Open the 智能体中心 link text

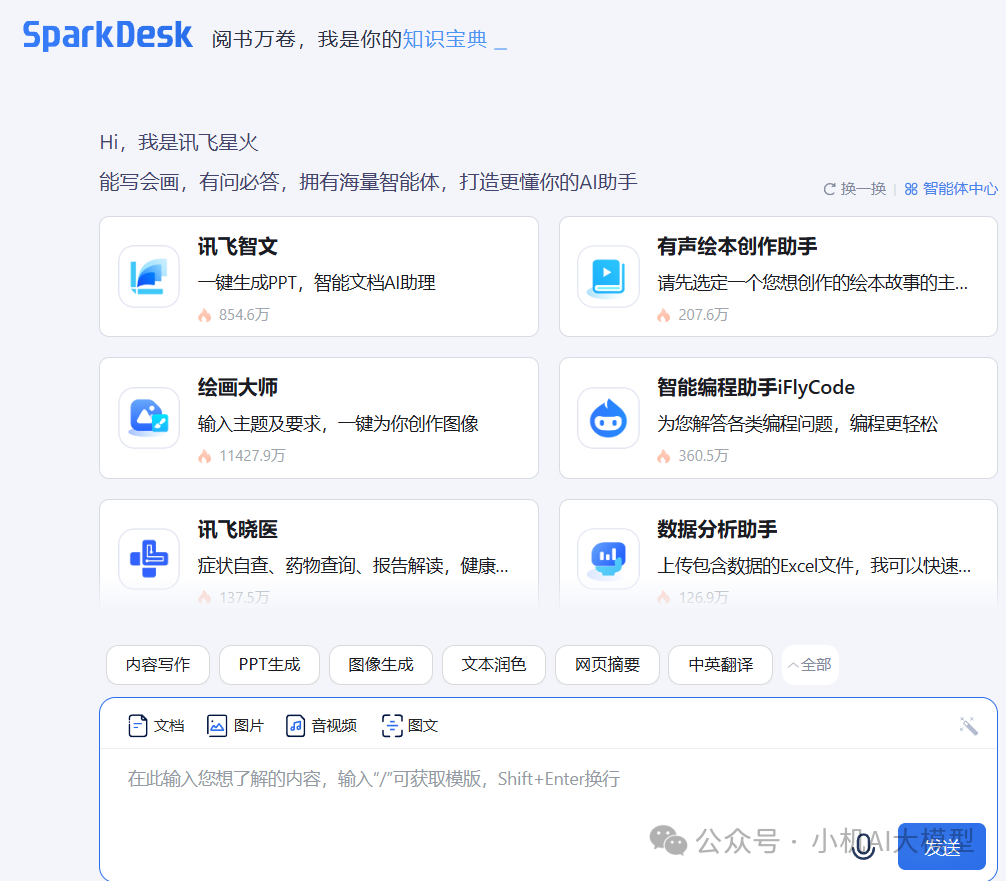tap(960, 189)
